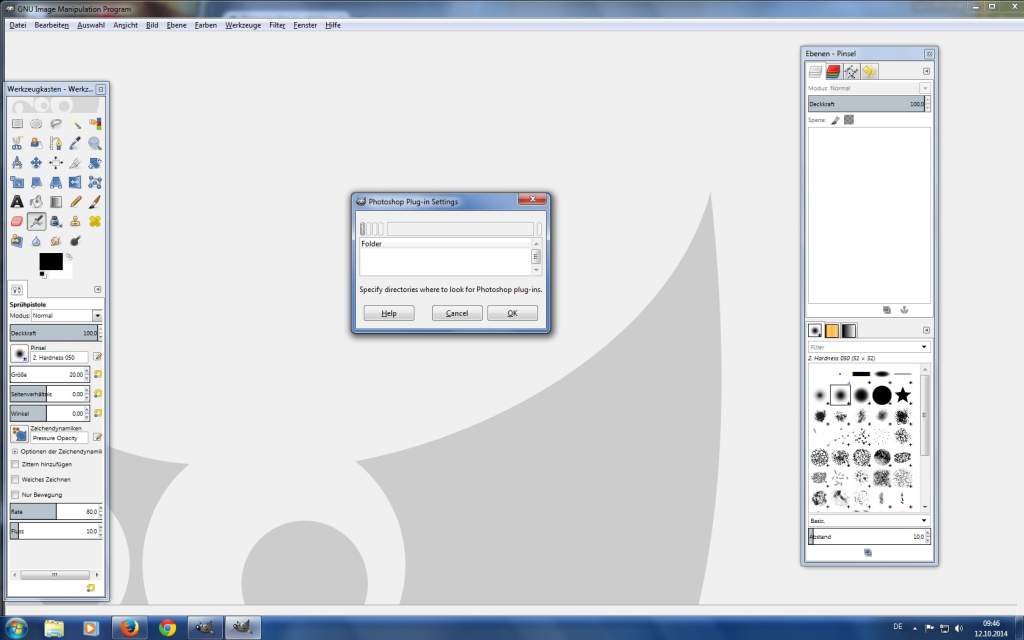Select the Select by Color tool
Screen dimensions: 1024x640
point(95,123)
